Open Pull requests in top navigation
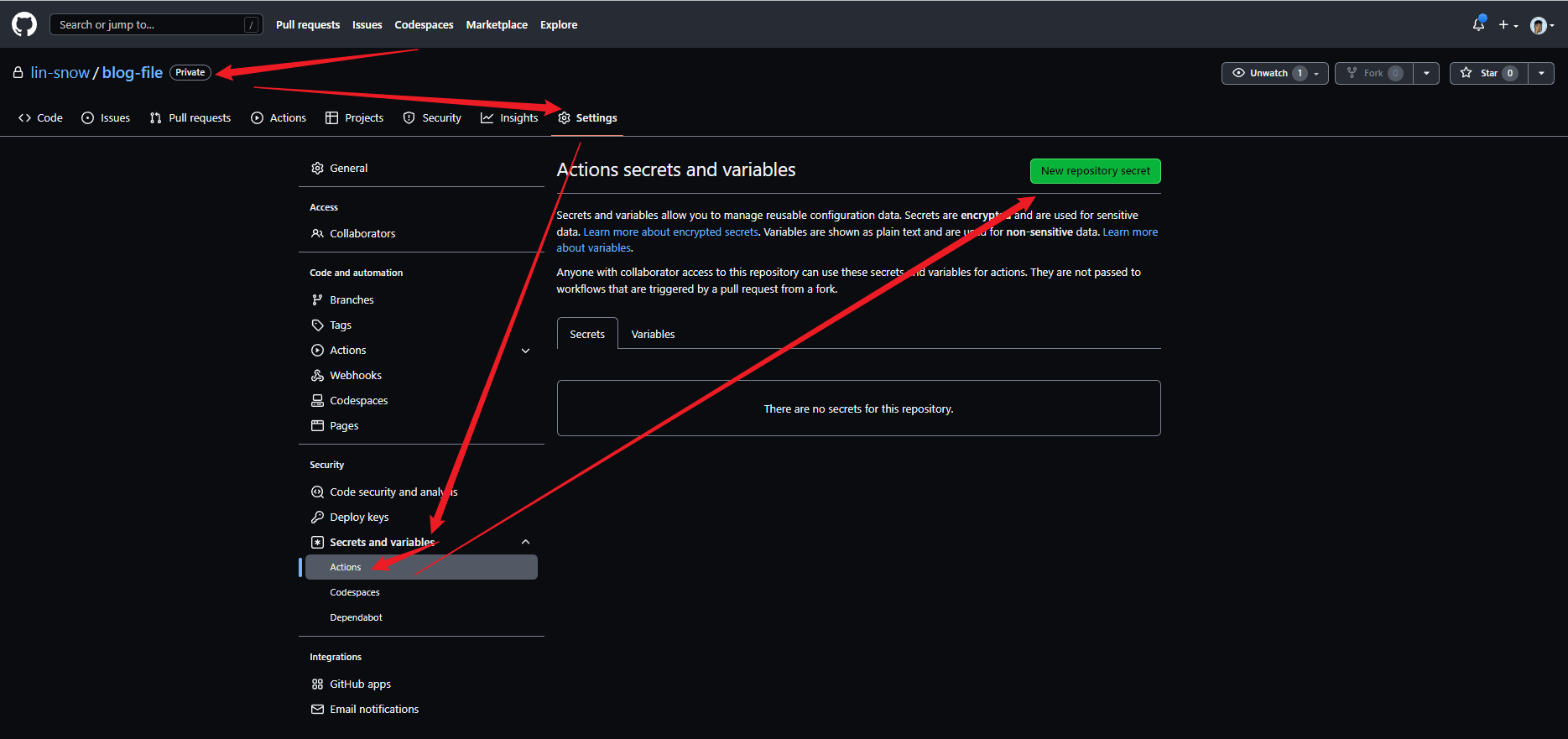Viewport: 1568px width, 739px height. tap(308, 24)
